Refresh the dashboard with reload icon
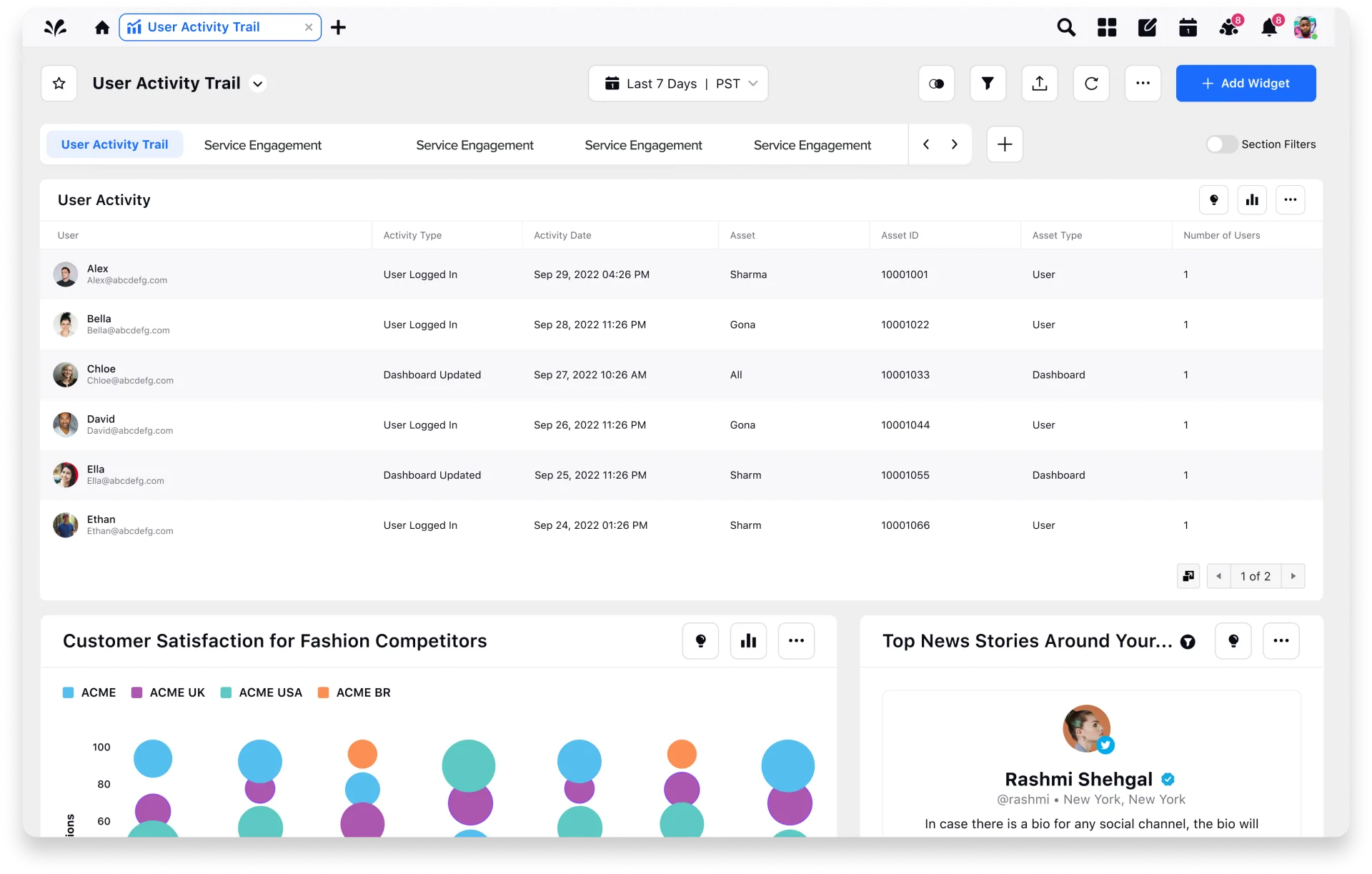This screenshot has width=1372, height=874. pyautogui.click(x=1091, y=84)
